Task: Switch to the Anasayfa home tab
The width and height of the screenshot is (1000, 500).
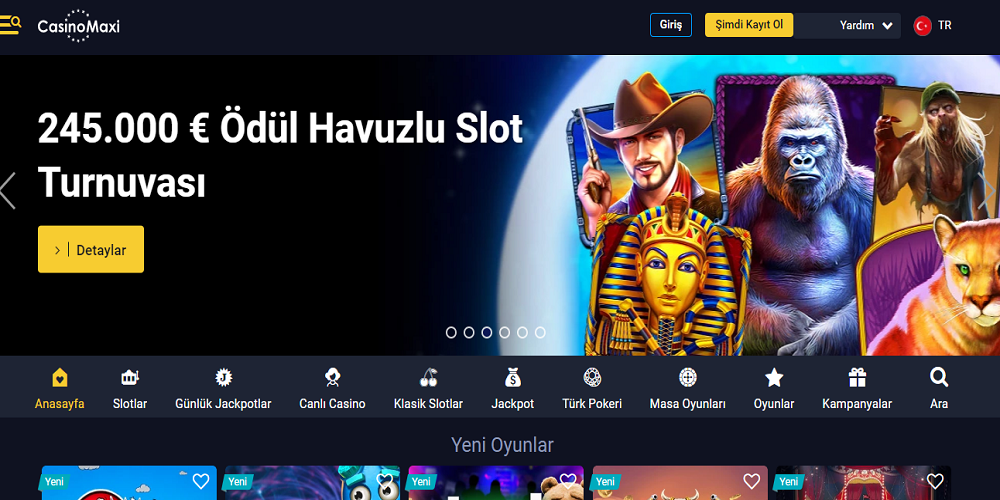Action: pos(60,388)
